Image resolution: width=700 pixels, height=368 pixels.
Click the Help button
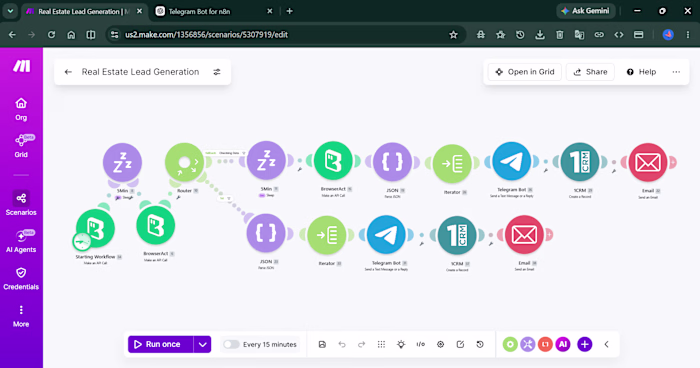click(x=641, y=72)
